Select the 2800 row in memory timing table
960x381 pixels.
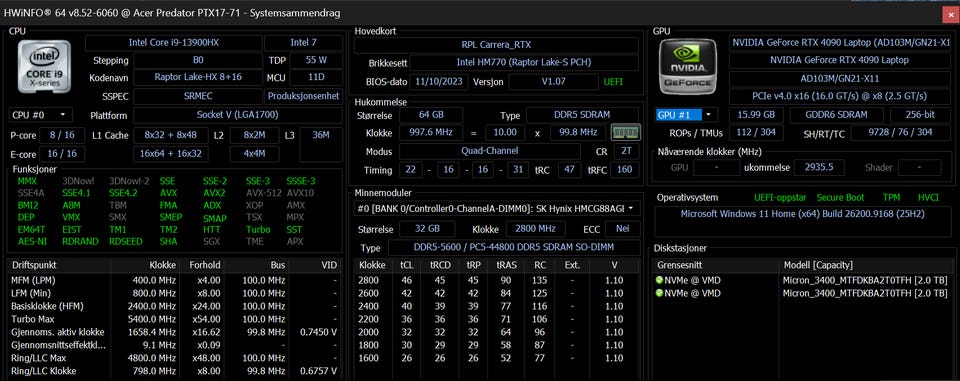point(498,280)
